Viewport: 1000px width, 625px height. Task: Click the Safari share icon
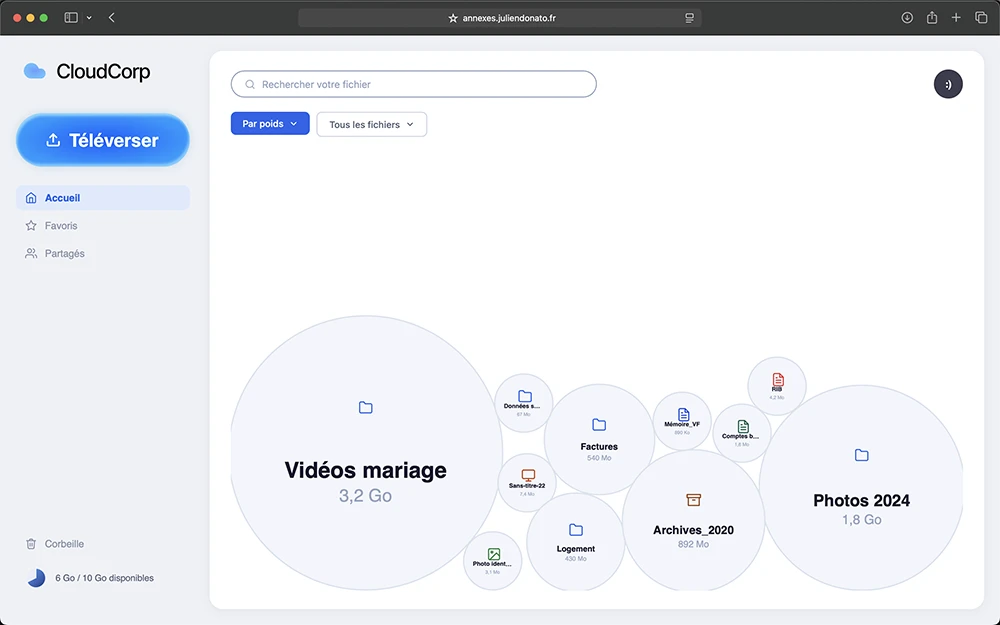(932, 18)
